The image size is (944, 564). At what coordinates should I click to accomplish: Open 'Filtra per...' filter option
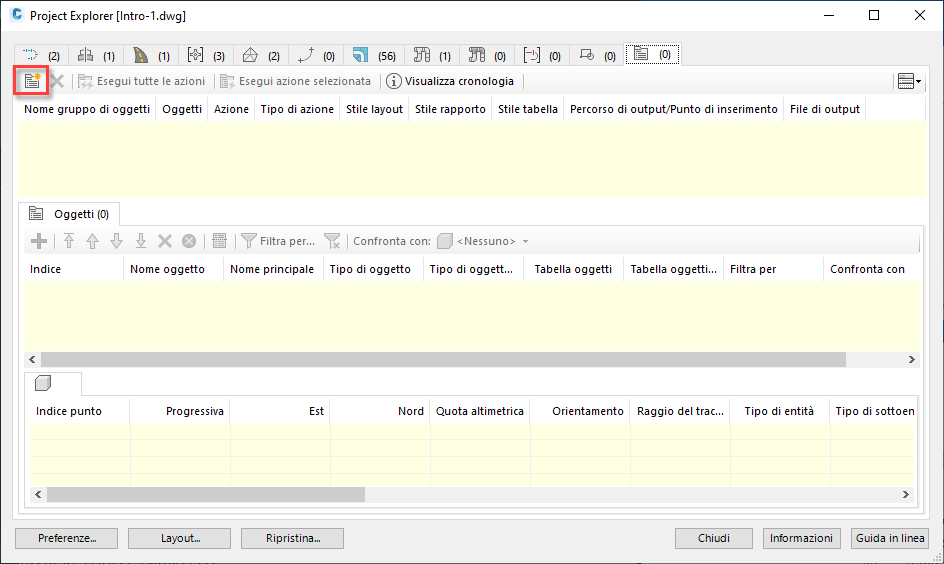point(278,241)
